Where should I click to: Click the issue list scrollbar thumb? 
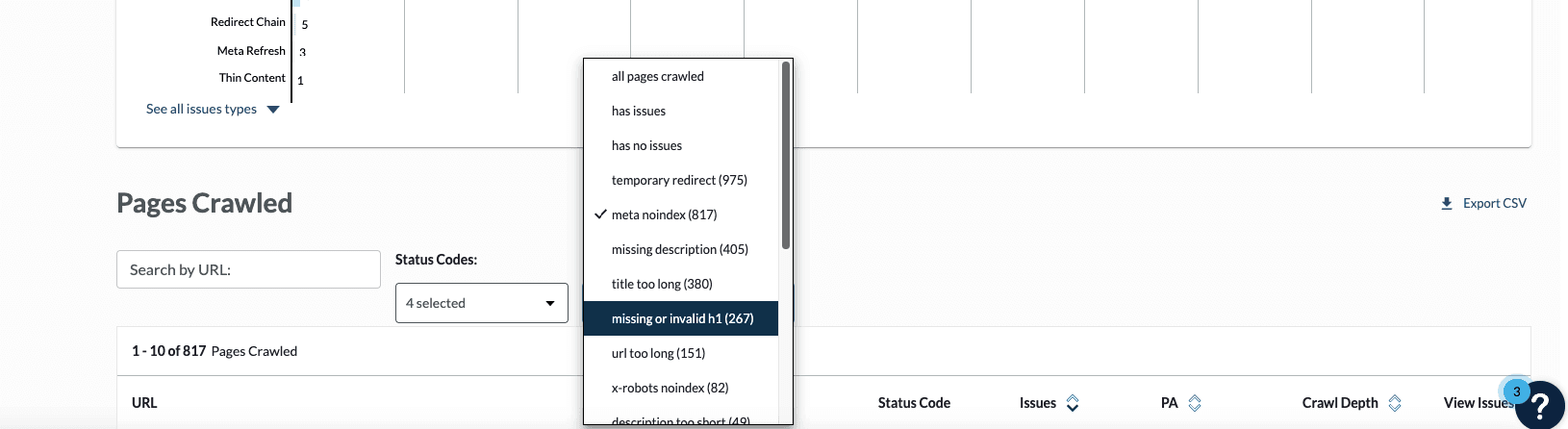[786, 154]
